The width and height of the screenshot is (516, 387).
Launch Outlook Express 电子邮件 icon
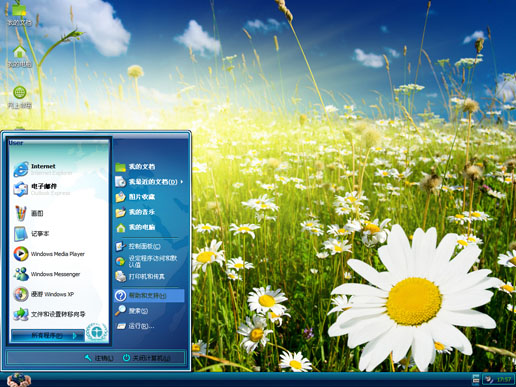pos(21,189)
